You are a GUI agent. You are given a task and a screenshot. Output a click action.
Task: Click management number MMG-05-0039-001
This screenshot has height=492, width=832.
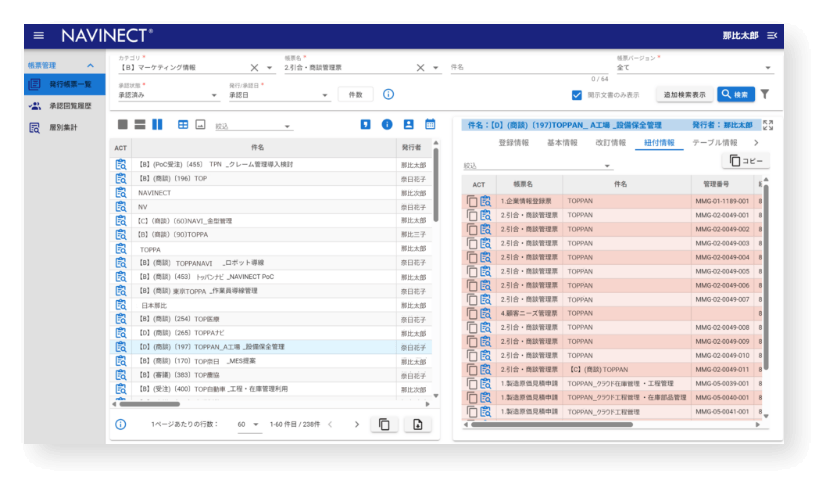coord(722,383)
